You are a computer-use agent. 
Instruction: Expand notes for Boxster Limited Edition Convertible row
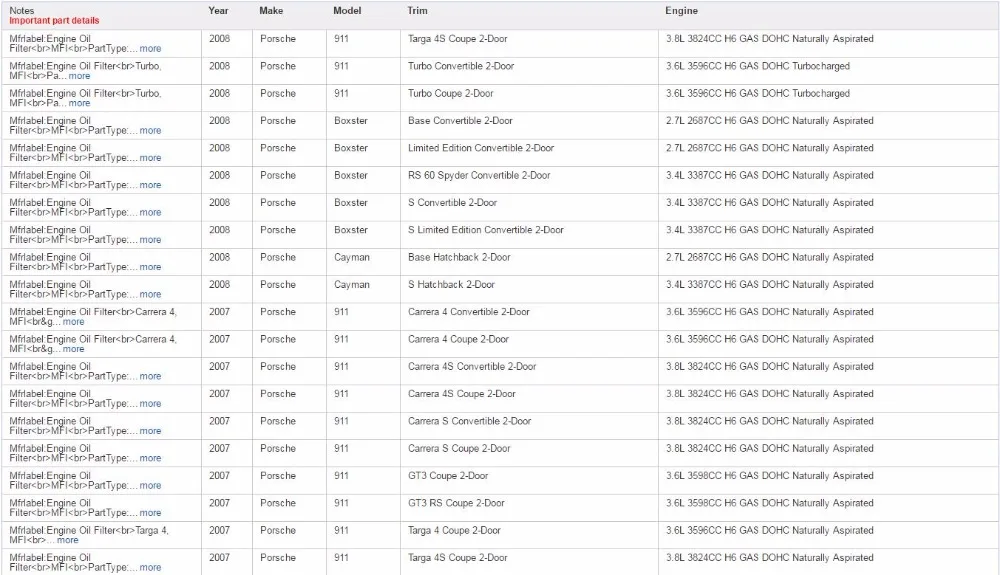[150, 158]
